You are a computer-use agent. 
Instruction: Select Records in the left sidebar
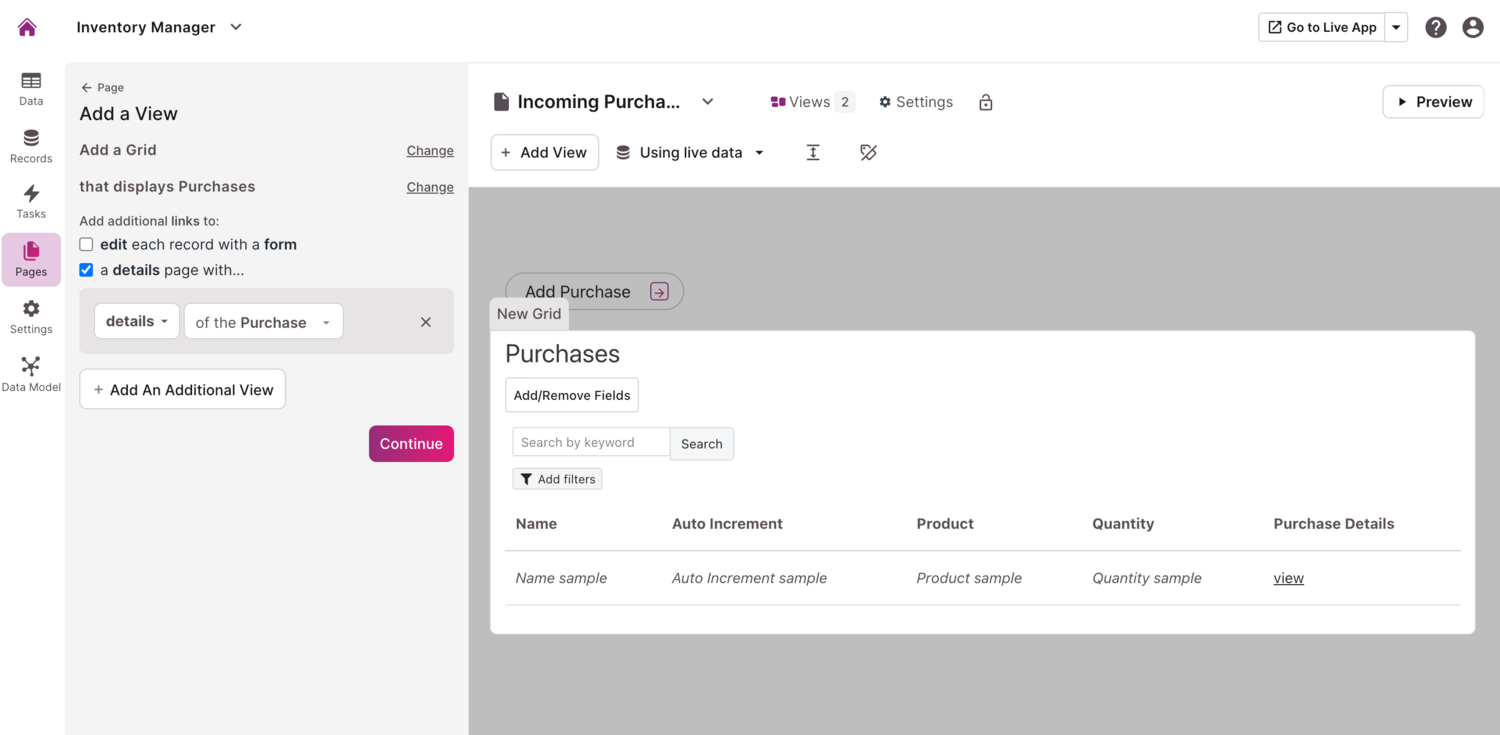pyautogui.click(x=30, y=144)
